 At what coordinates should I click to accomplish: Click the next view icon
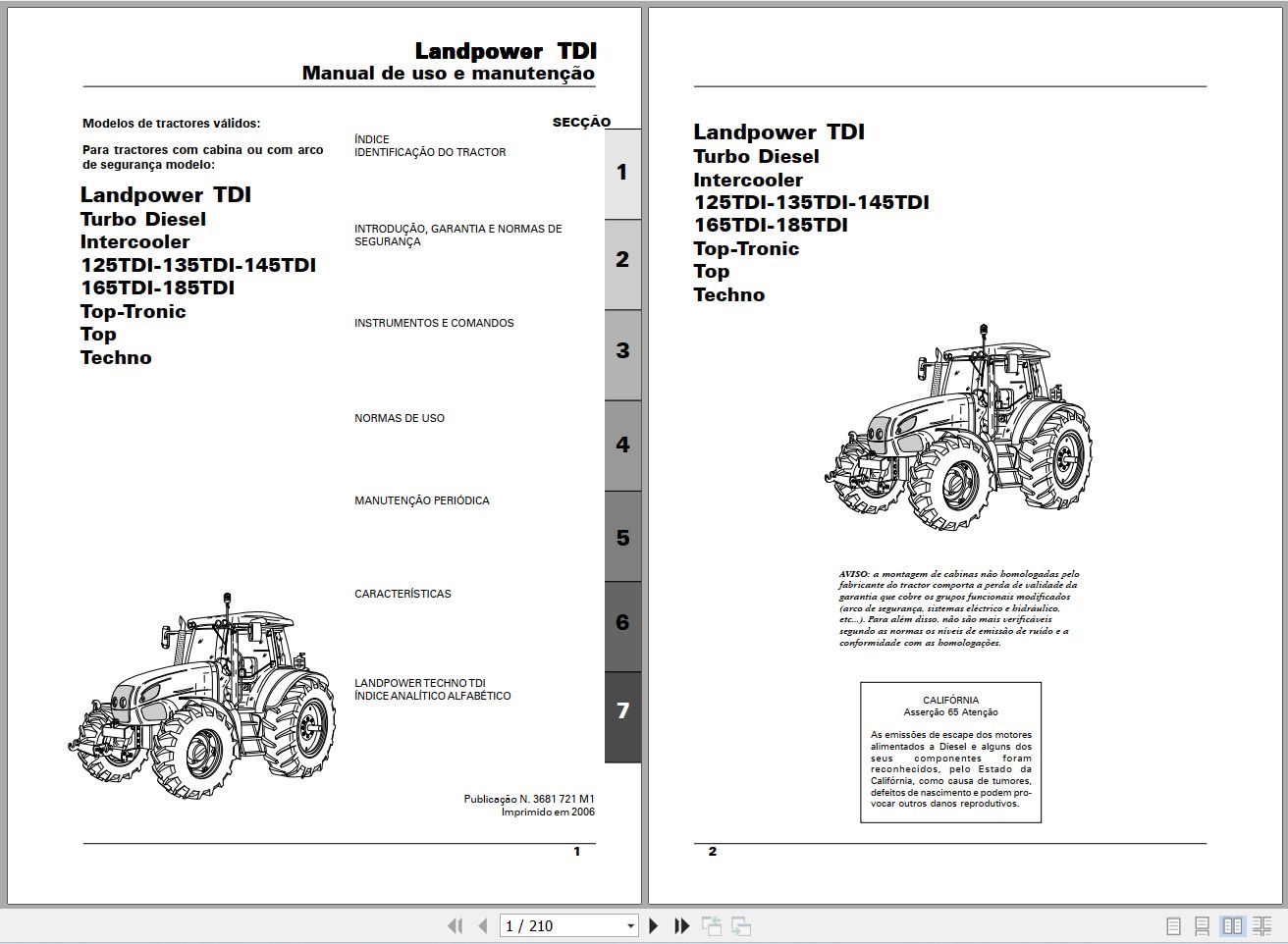tap(741, 925)
